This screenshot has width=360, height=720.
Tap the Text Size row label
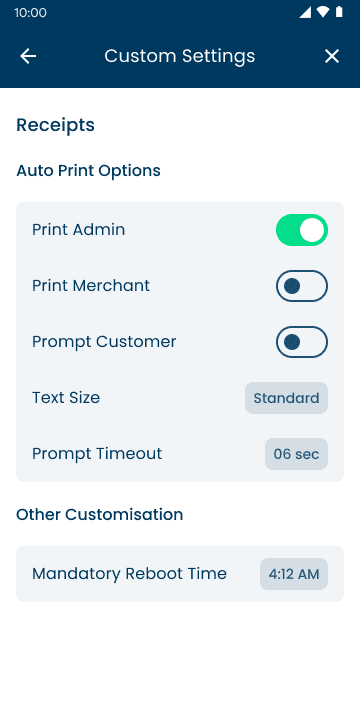pyautogui.click(x=66, y=398)
